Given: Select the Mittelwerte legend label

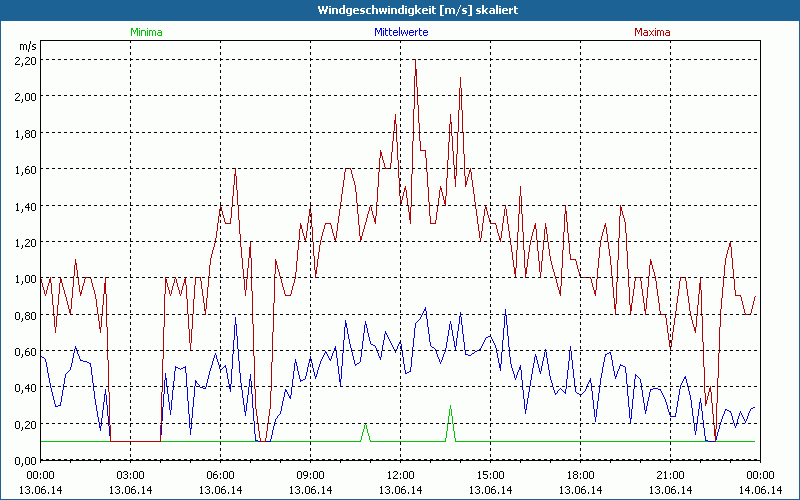Looking at the screenshot, I should [x=400, y=32].
